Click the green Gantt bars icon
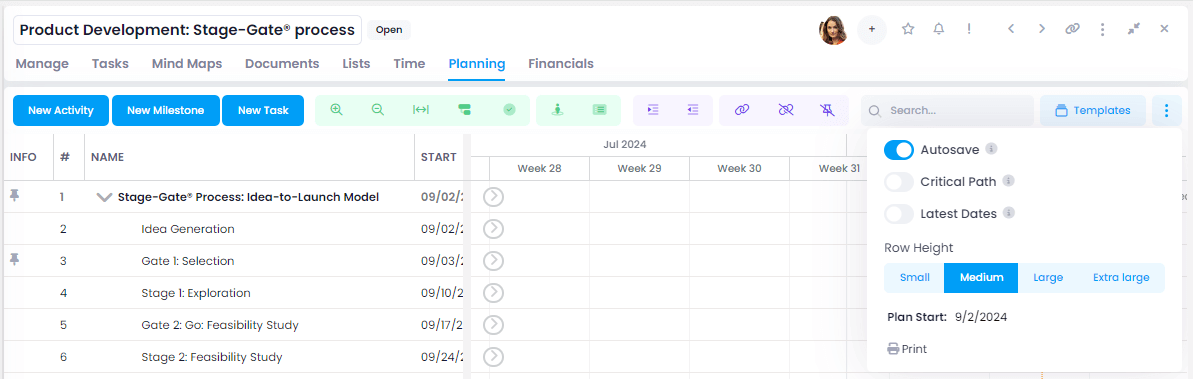The width and height of the screenshot is (1193, 379). pos(465,110)
